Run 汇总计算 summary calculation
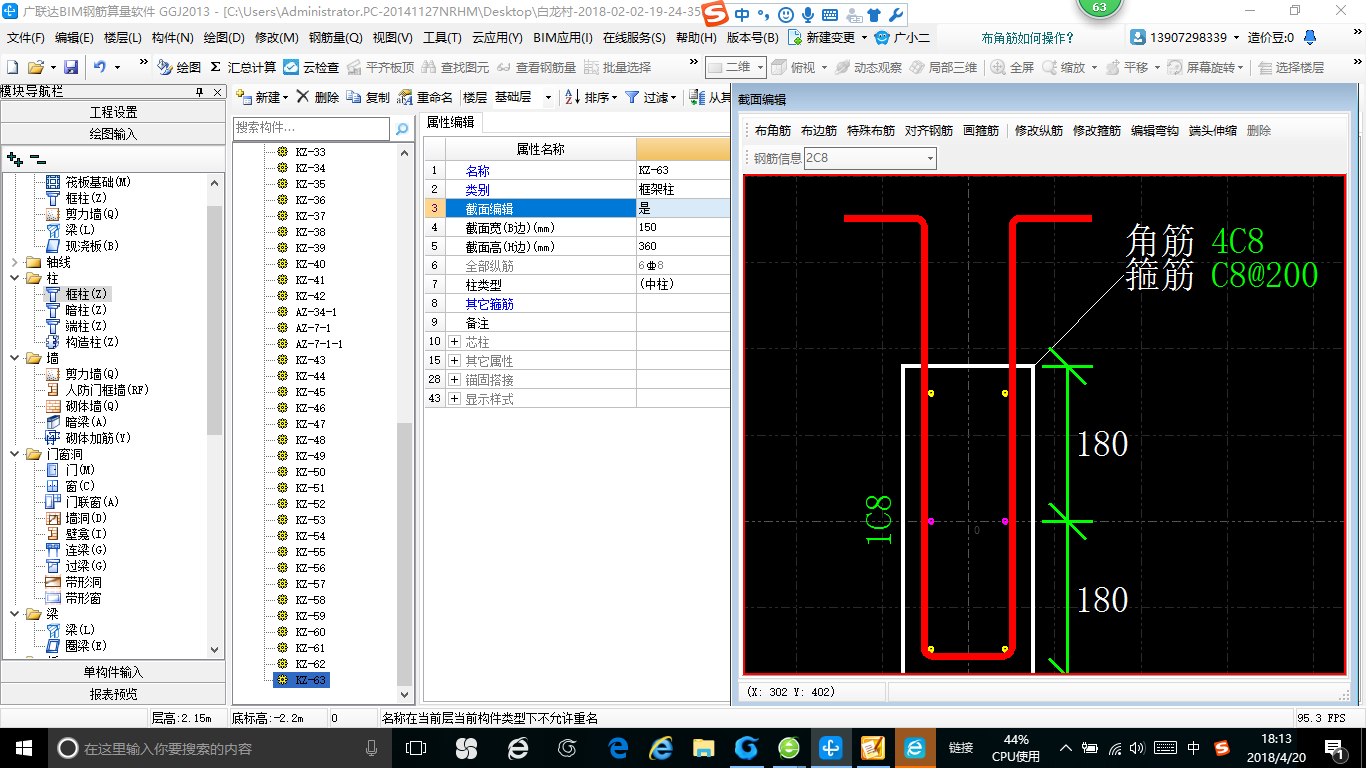Screen dimensions: 1366x768 (243, 67)
